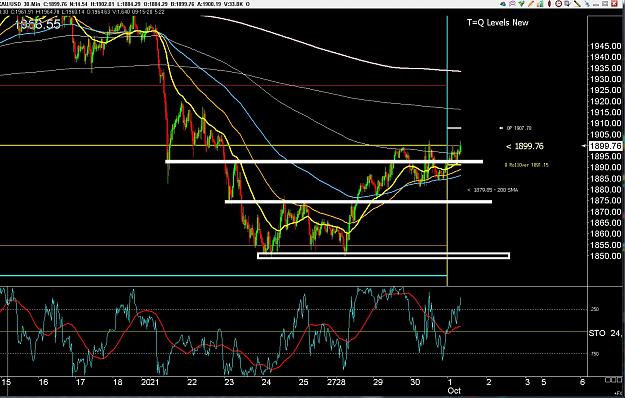Viewport: 625px width, 398px height.
Task: Click the 'T=Q Levels New' chart title
Action: [497, 23]
